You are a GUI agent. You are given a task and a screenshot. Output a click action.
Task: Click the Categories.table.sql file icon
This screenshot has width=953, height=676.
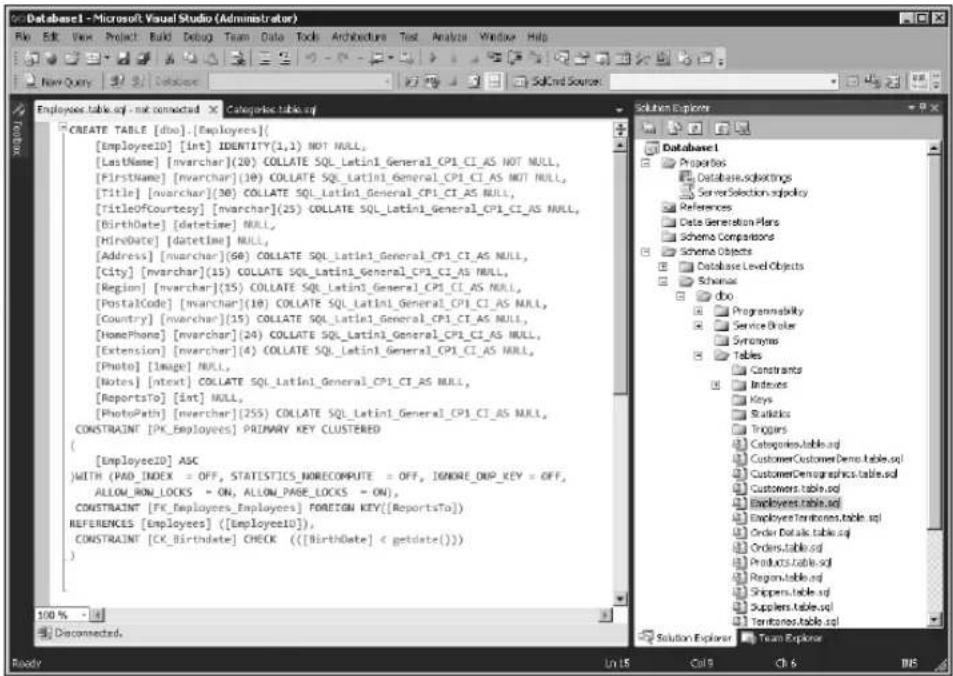739,444
